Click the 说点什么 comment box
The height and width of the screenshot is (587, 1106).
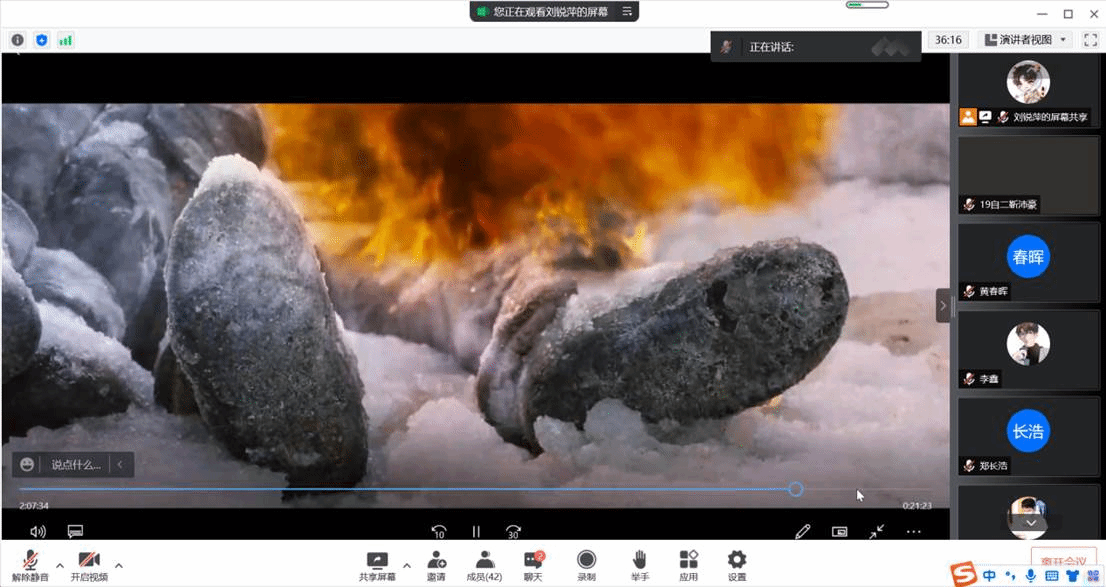(x=76, y=465)
